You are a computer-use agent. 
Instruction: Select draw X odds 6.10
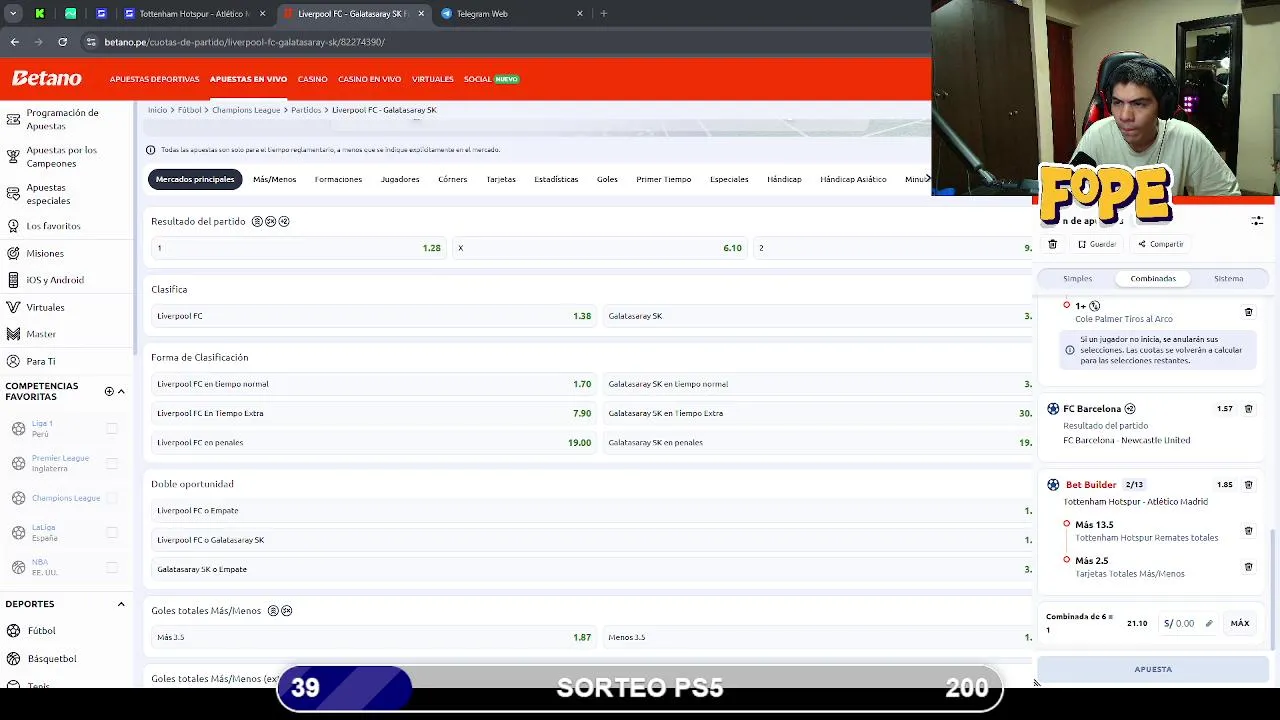[x=600, y=248]
